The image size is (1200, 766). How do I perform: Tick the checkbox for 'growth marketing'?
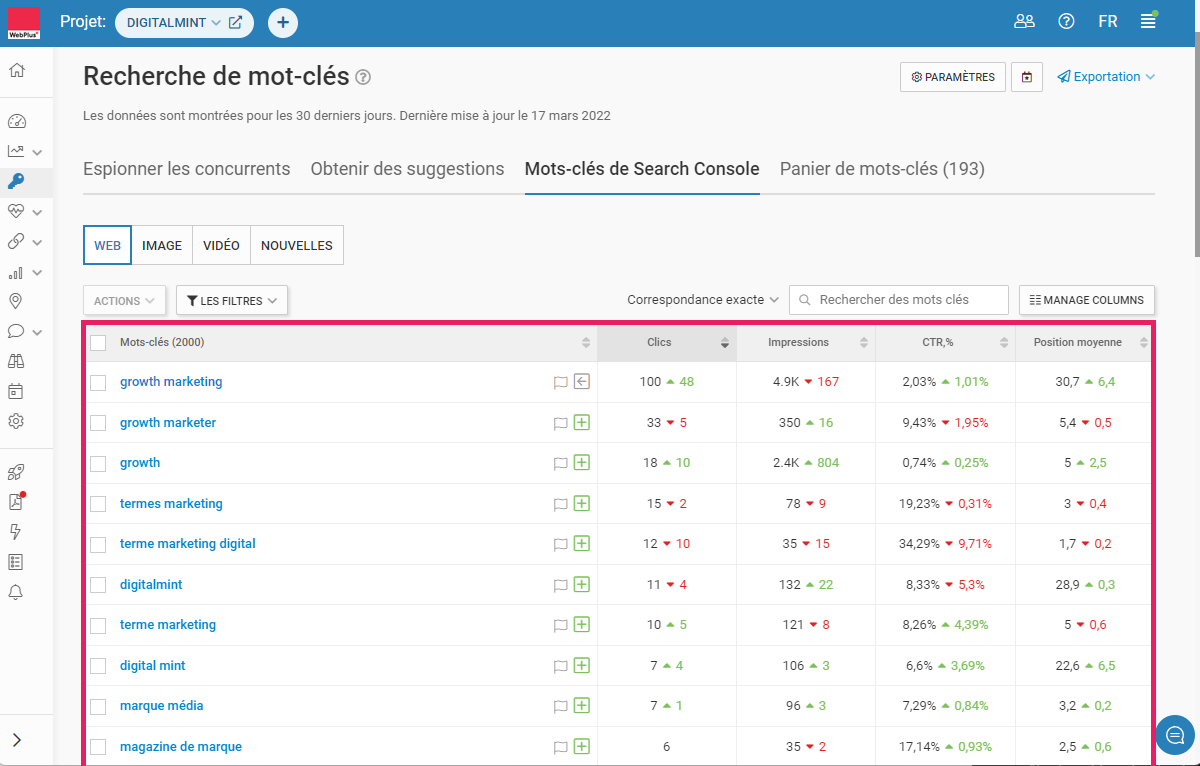(98, 382)
